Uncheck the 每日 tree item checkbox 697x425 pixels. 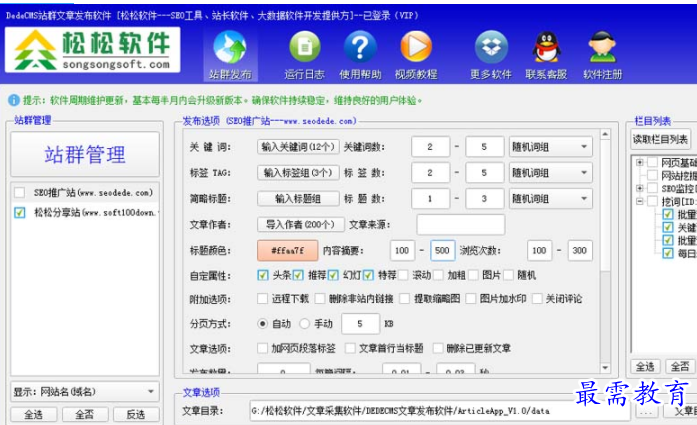(x=668, y=253)
